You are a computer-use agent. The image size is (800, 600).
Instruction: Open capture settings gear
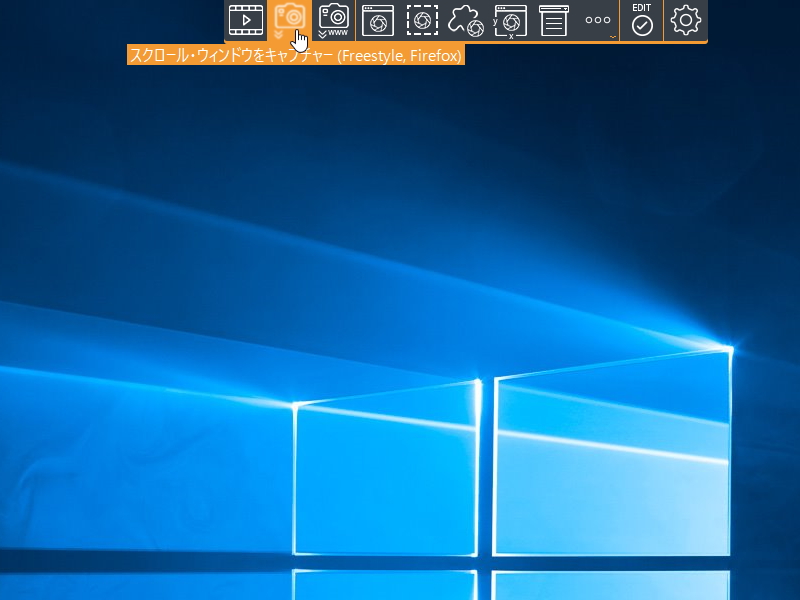click(x=686, y=20)
